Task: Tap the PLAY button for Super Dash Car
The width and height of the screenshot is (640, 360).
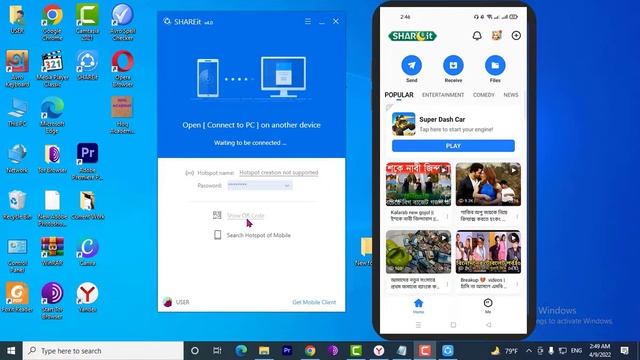Action: tap(453, 146)
